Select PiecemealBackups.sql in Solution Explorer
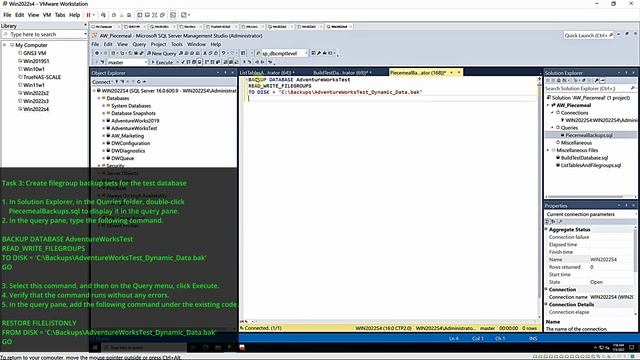Screen dimensions: 640x360 click(x=589, y=135)
